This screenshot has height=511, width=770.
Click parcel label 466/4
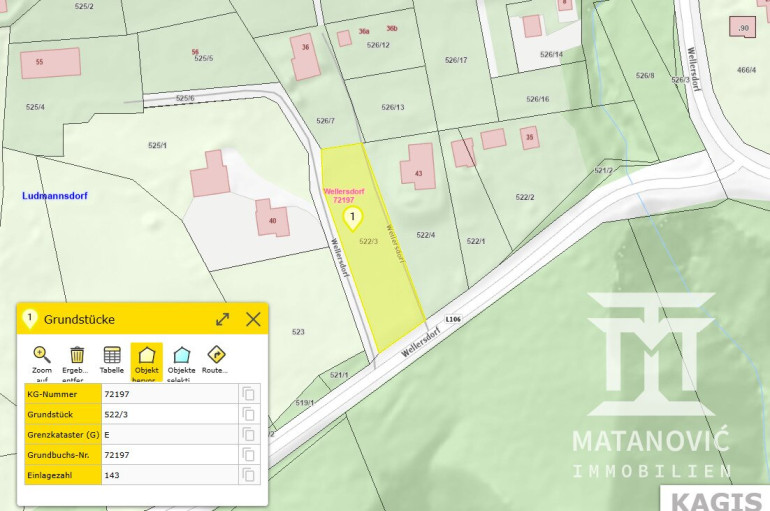746,70
